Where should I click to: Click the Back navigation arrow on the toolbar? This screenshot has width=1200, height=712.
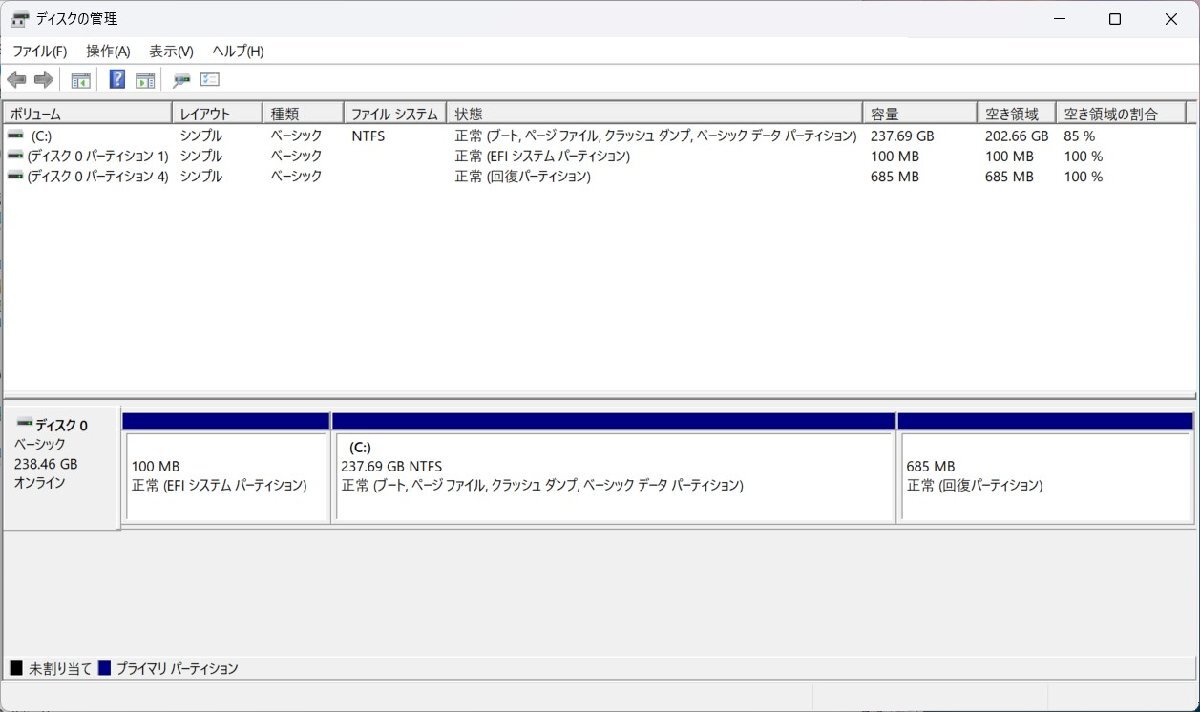(x=17, y=80)
